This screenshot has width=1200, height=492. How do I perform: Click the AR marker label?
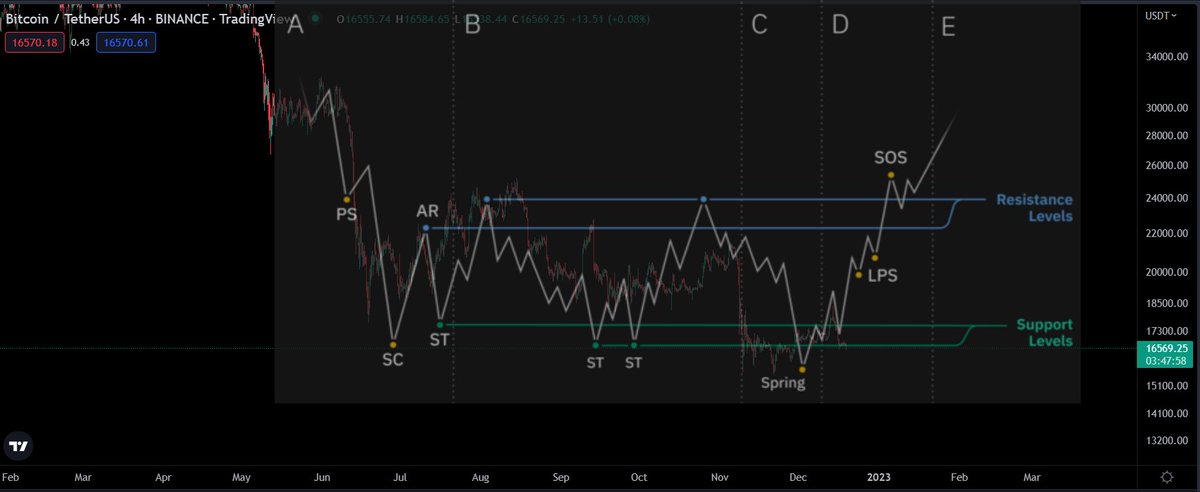(427, 212)
